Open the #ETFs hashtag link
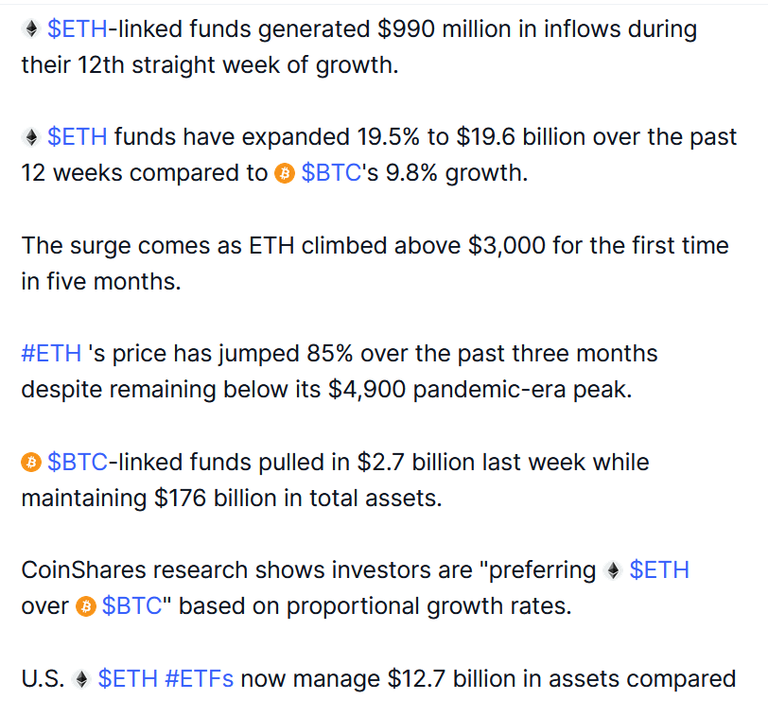Viewport: 768px width, 702px height. pyautogui.click(x=199, y=679)
